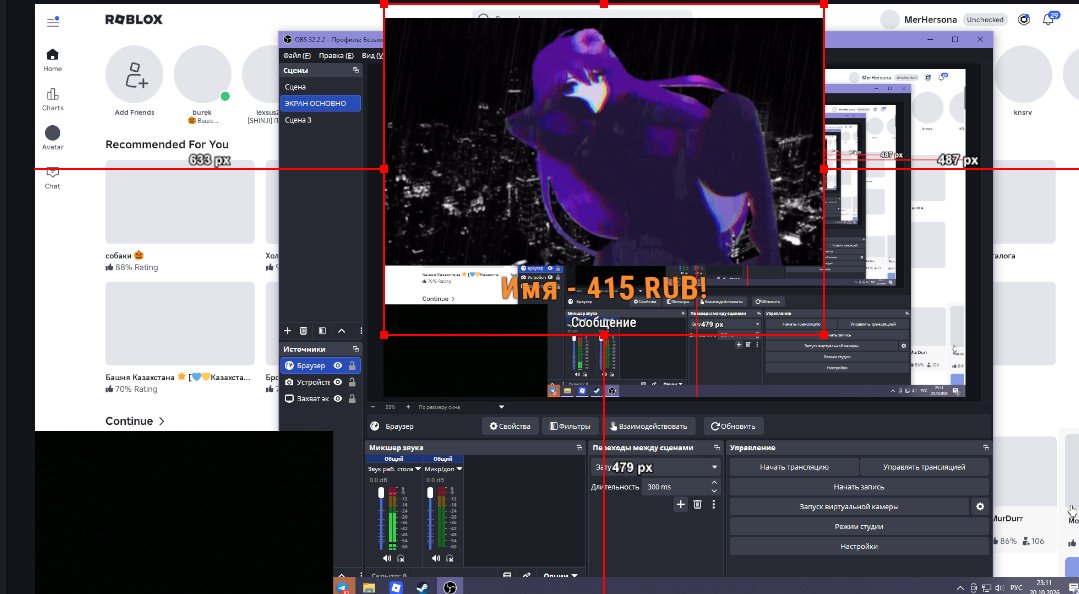Select the Сцена 3 scene

click(321, 120)
